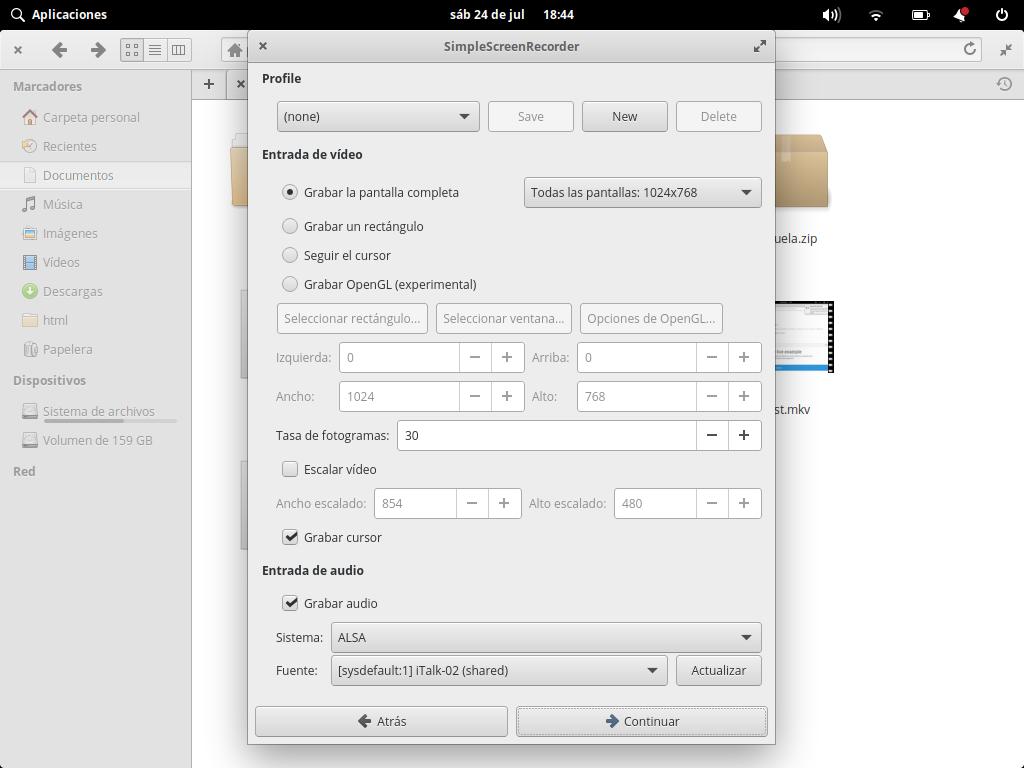
Task: Unmaximize the file manager window
Action: click(1006, 50)
